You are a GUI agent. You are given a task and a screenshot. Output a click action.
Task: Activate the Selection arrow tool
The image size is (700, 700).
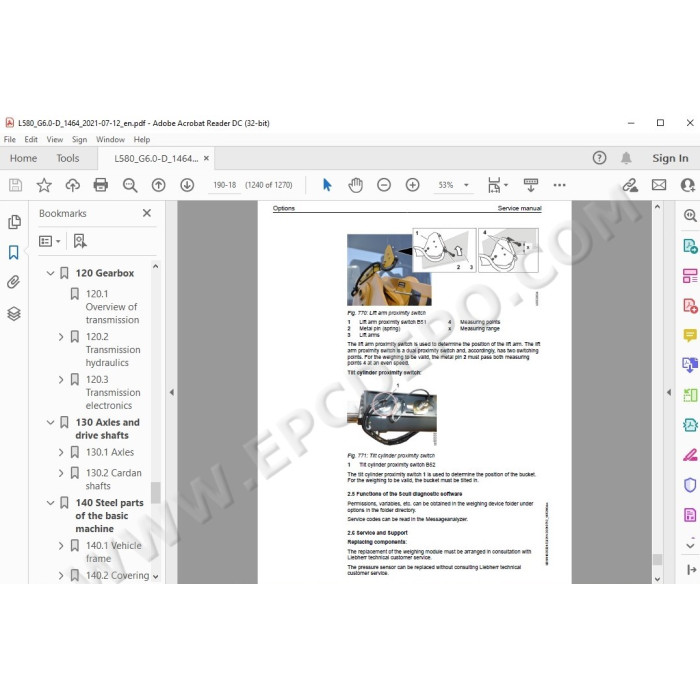(x=327, y=185)
